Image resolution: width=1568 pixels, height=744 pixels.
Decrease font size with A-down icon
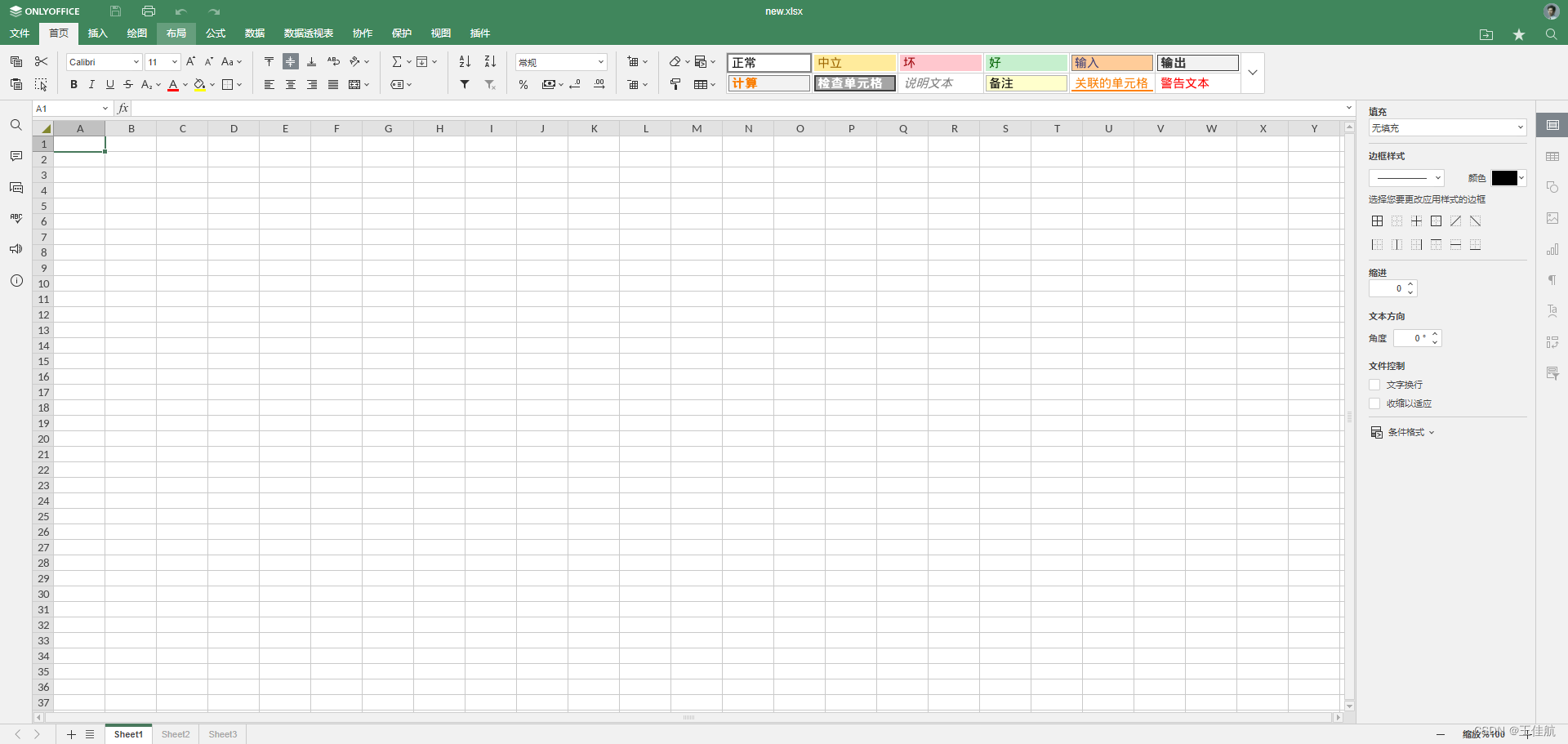pyautogui.click(x=208, y=61)
